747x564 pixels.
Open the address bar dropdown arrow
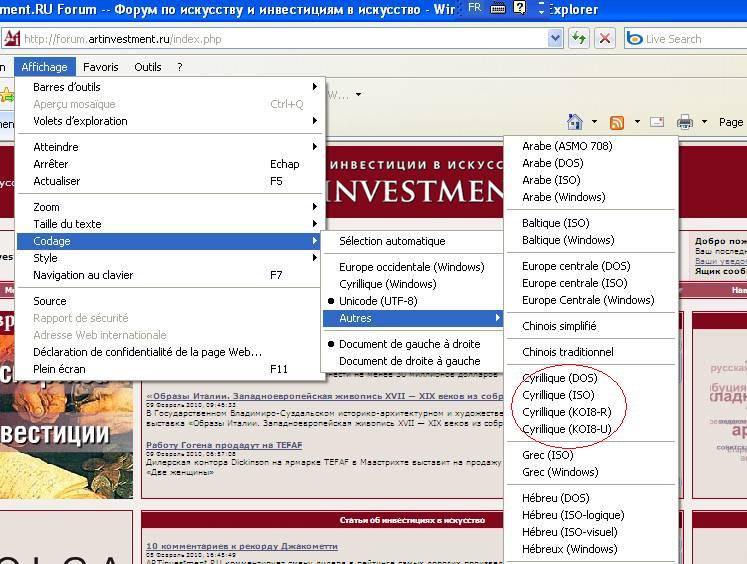tap(555, 39)
